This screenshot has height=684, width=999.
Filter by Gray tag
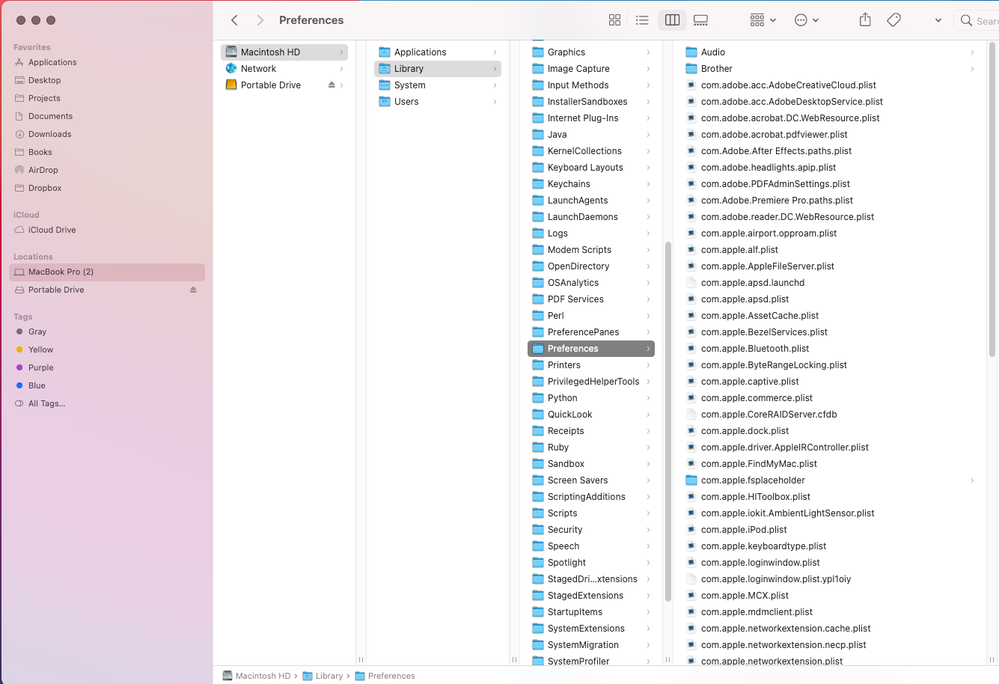(37, 332)
